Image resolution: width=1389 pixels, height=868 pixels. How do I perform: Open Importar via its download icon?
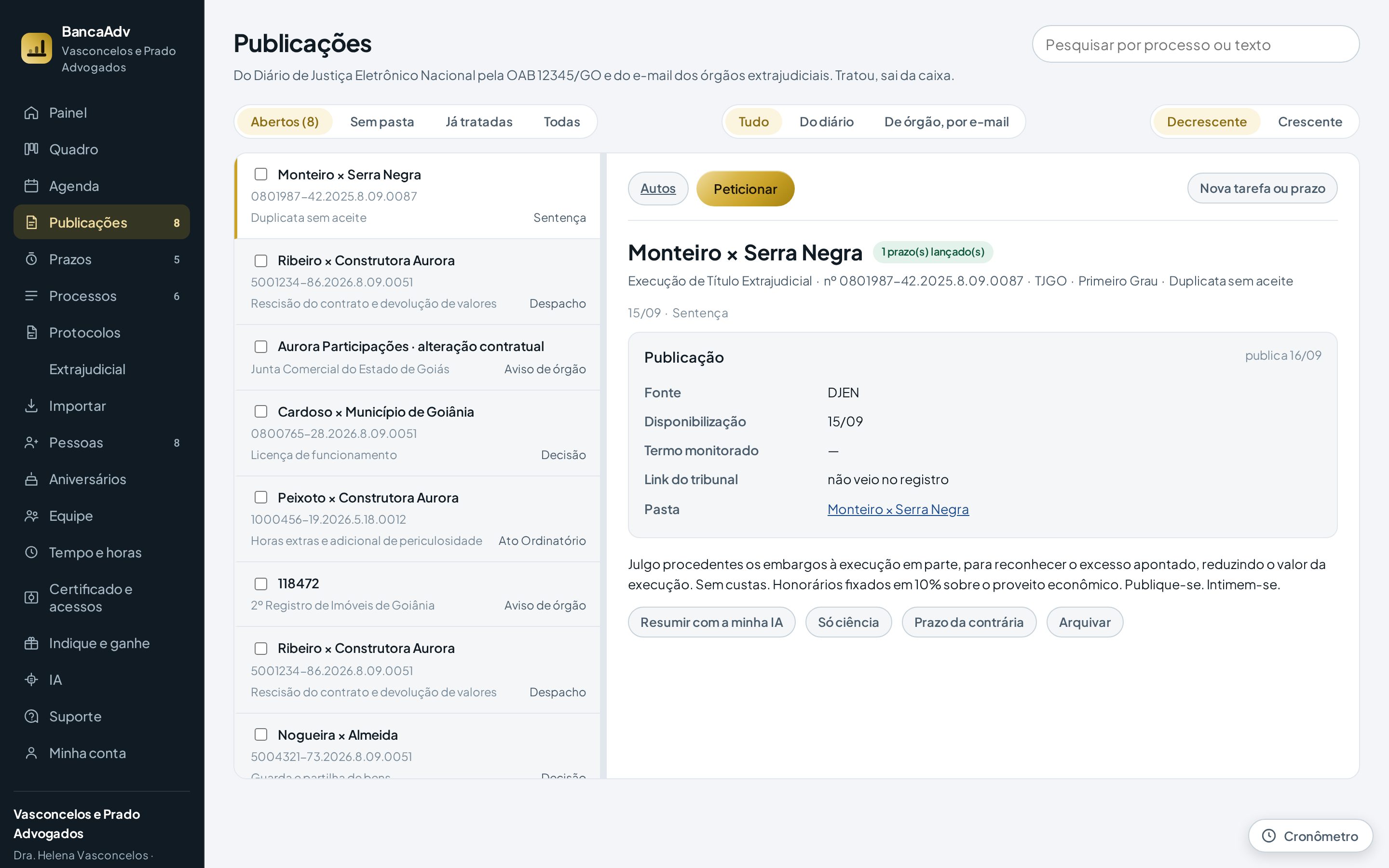31,406
